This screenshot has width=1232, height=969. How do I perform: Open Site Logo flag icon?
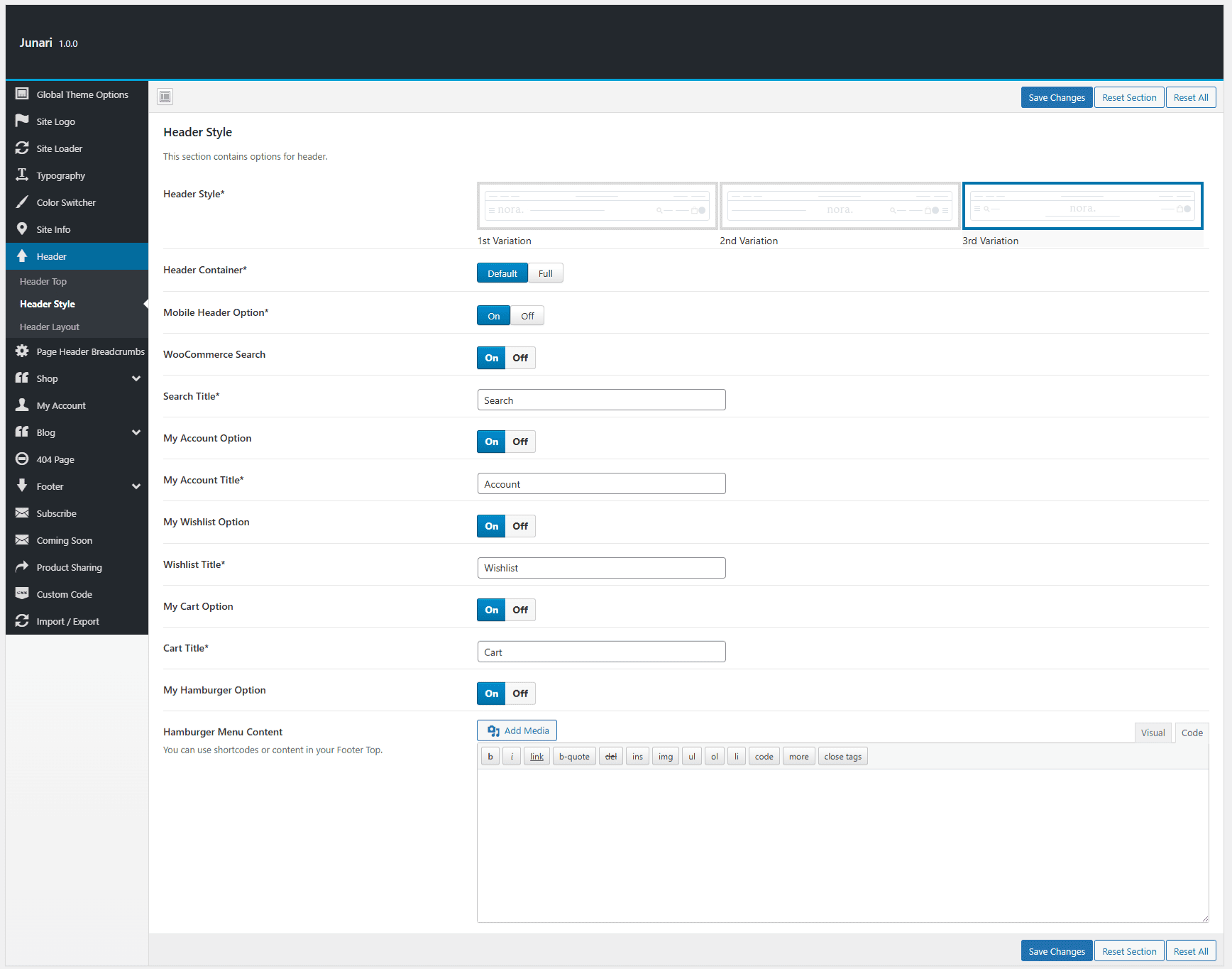click(x=22, y=121)
